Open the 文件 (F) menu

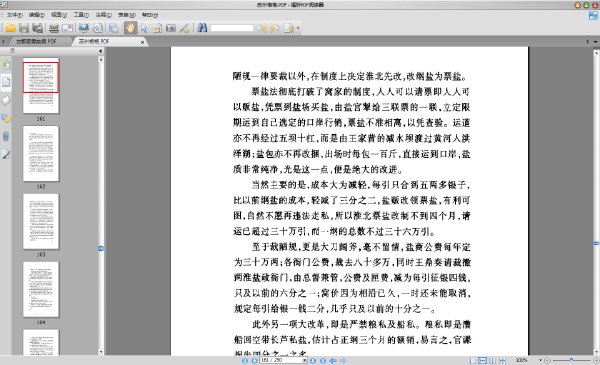point(15,15)
